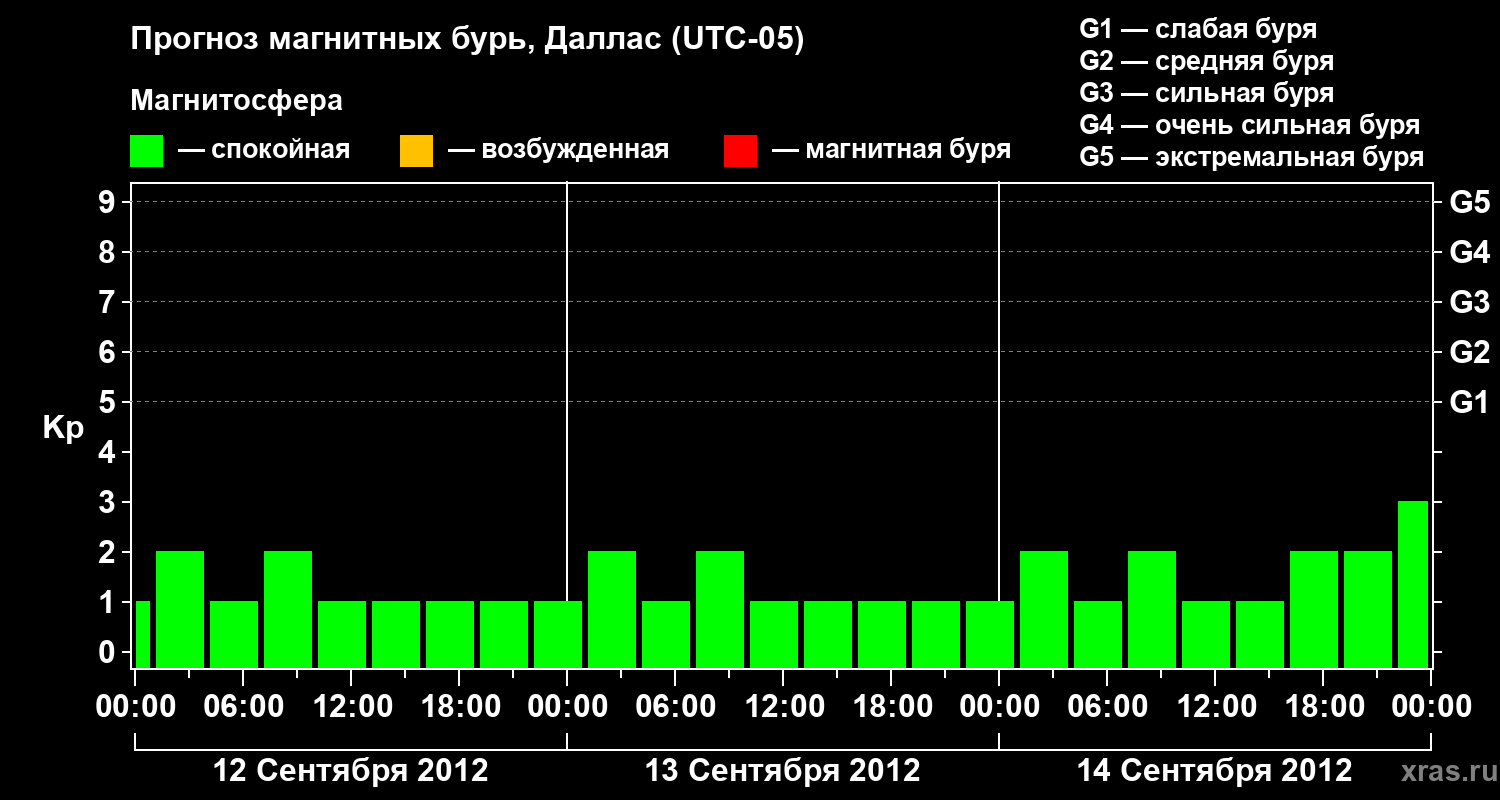The image size is (1500, 800).
Task: Click the Kp 1 bar starting at 12:00 on 13 Сентября
Action: 774,634
